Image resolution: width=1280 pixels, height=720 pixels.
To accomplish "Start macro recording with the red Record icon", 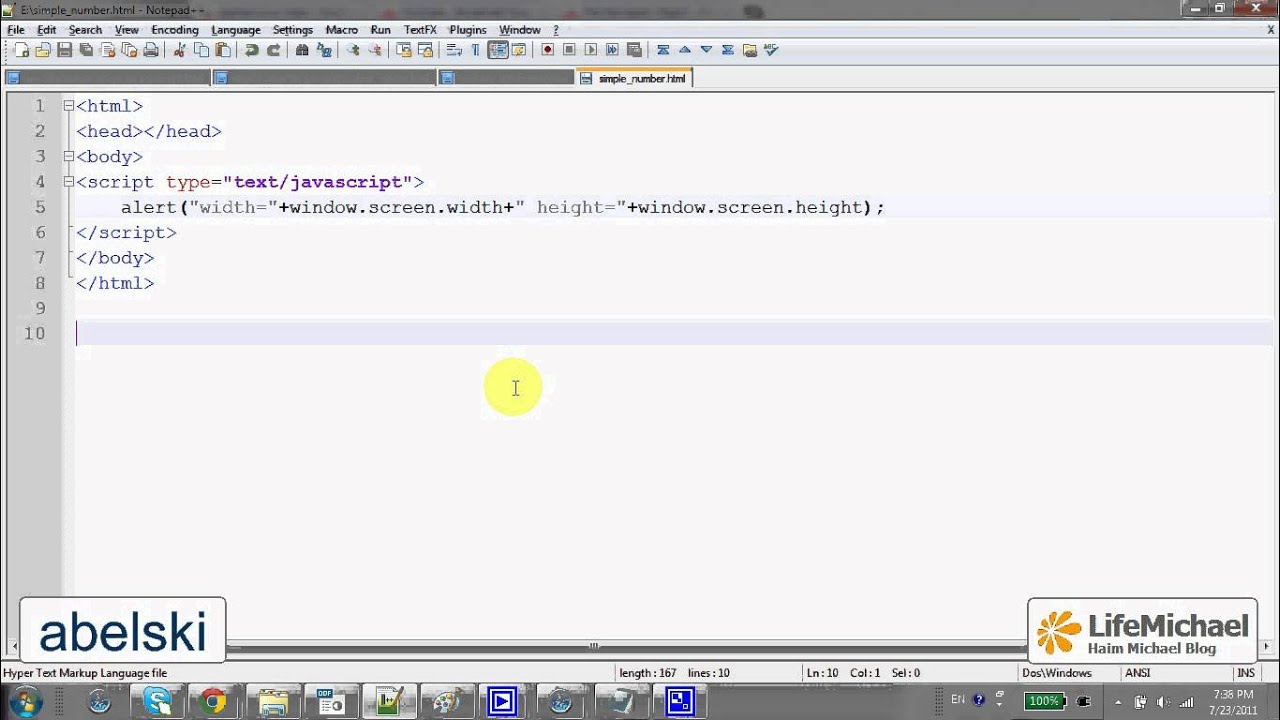I will 548,50.
